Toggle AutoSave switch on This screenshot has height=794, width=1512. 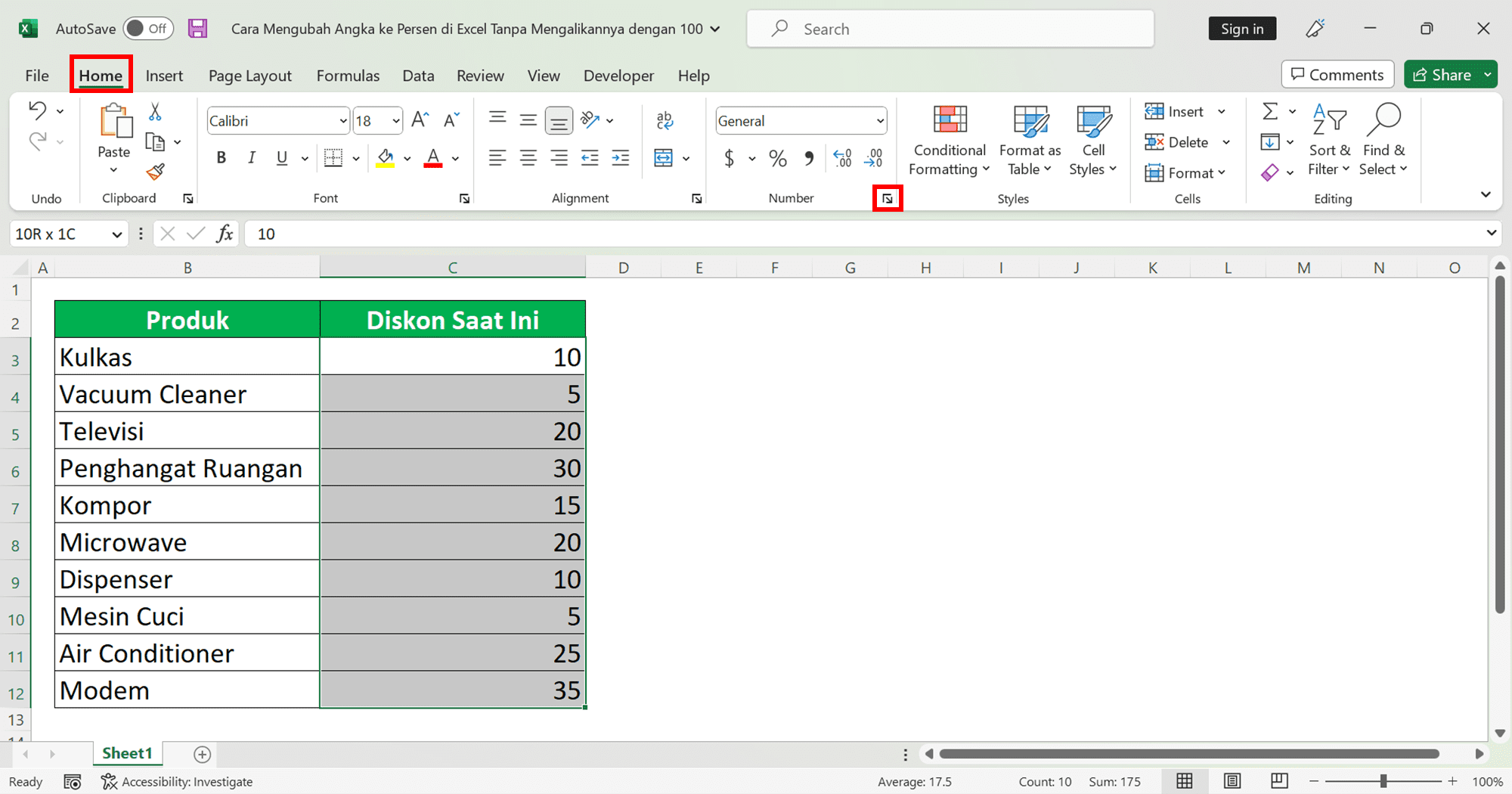[148, 29]
